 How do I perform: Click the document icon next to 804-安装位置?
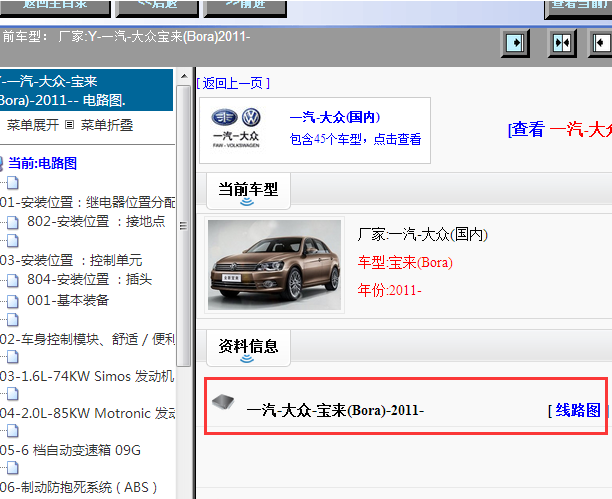coord(13,280)
